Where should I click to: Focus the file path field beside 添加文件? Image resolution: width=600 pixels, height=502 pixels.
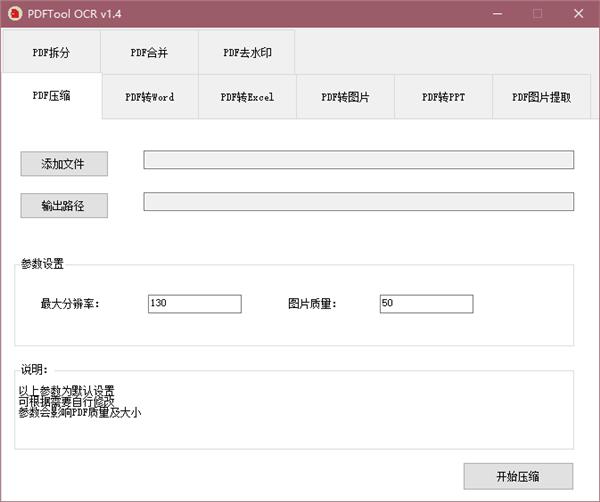[358, 160]
